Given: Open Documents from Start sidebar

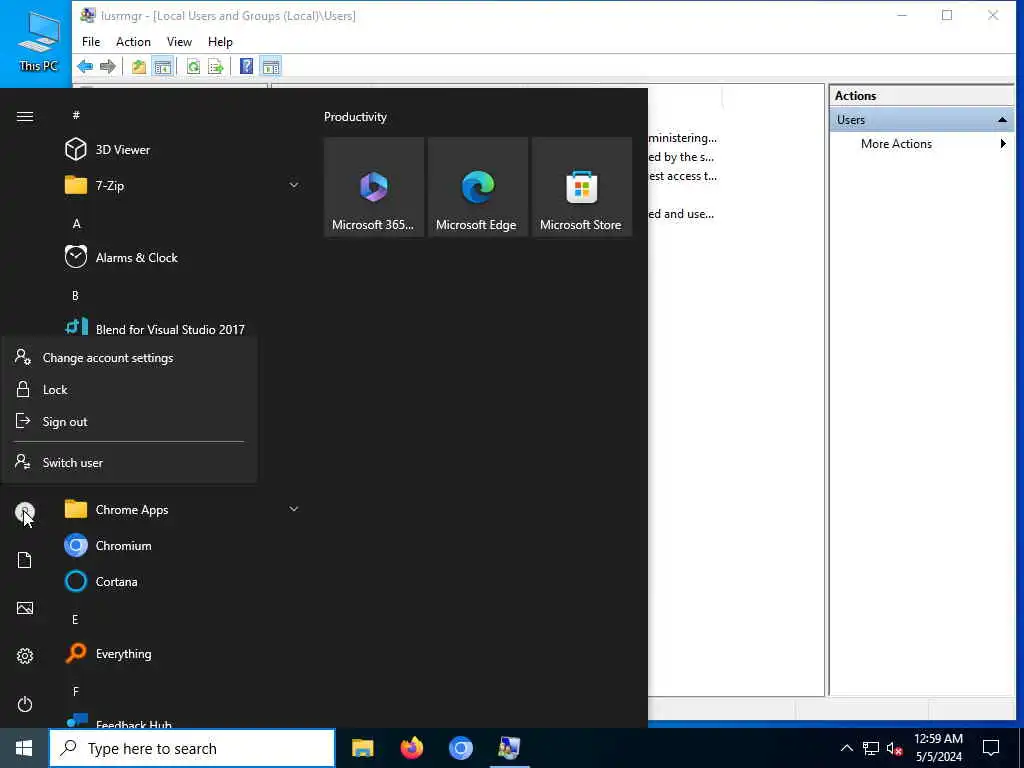Looking at the screenshot, I should tap(25, 560).
